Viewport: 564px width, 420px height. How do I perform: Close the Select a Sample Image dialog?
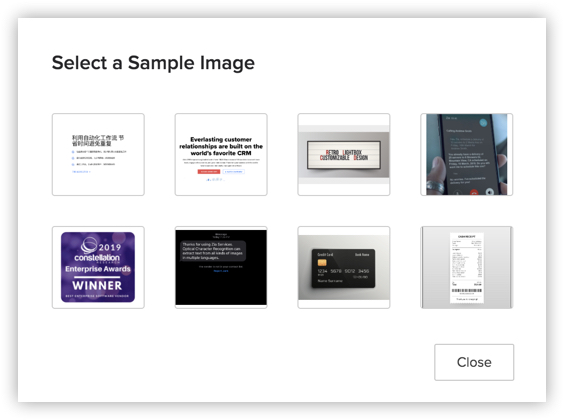[474, 362]
